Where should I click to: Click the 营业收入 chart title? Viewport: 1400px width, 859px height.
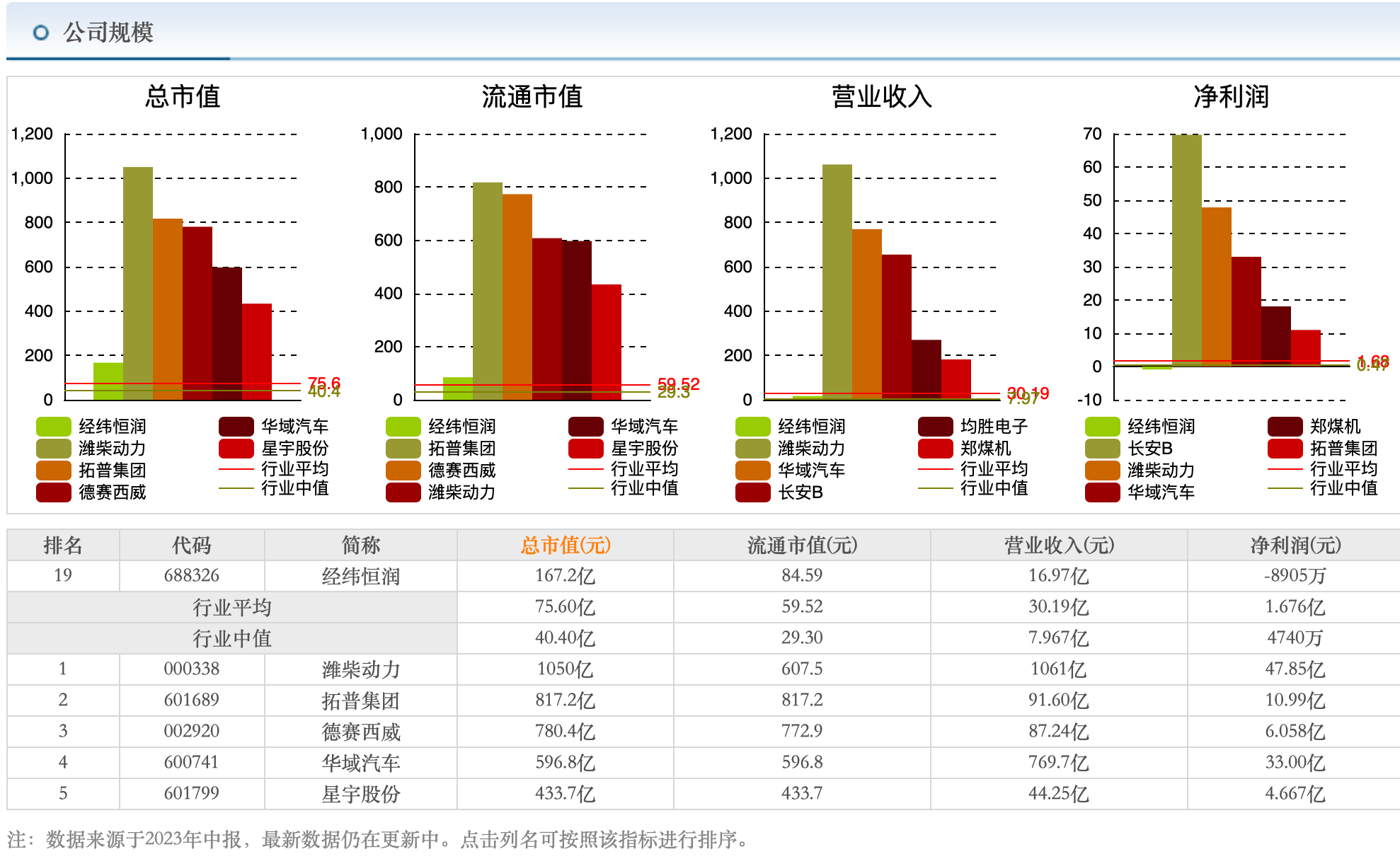click(882, 97)
